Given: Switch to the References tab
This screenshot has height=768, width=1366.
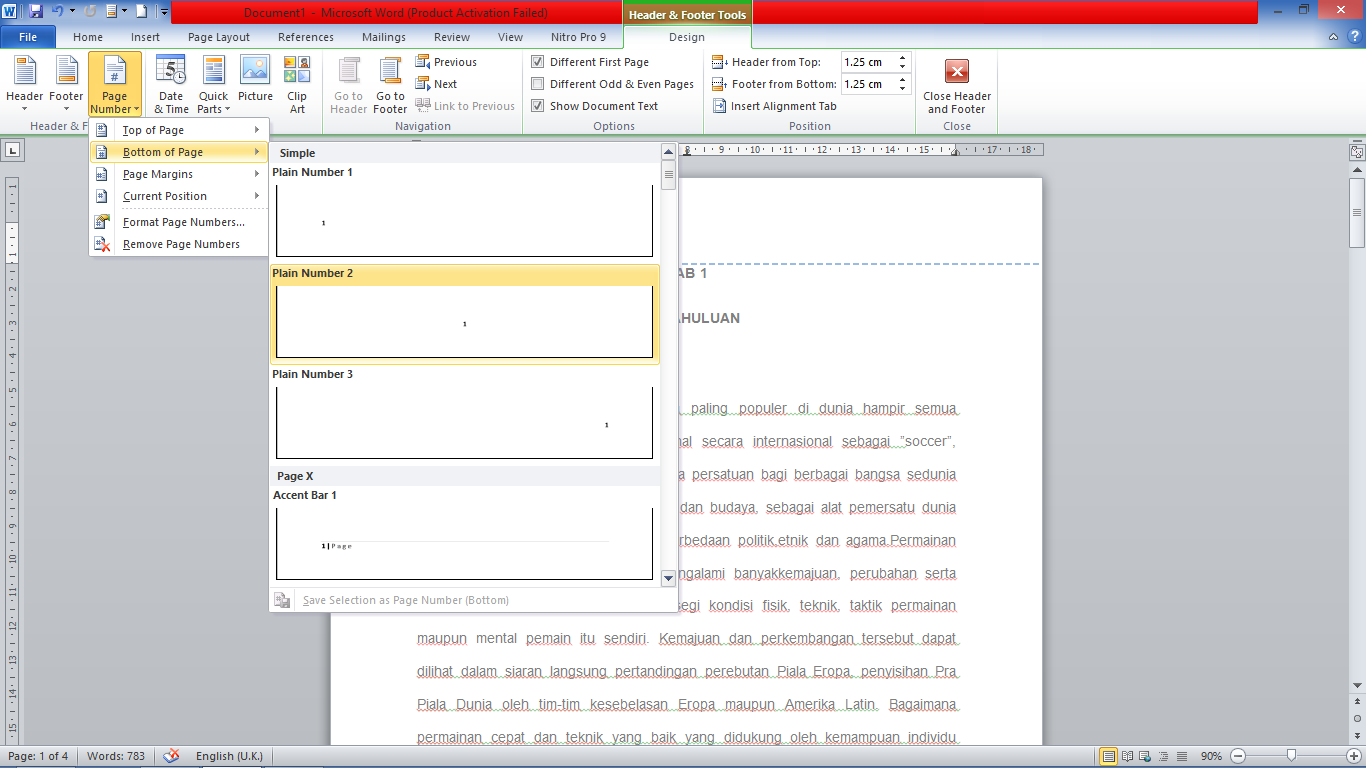Looking at the screenshot, I should click(x=306, y=37).
